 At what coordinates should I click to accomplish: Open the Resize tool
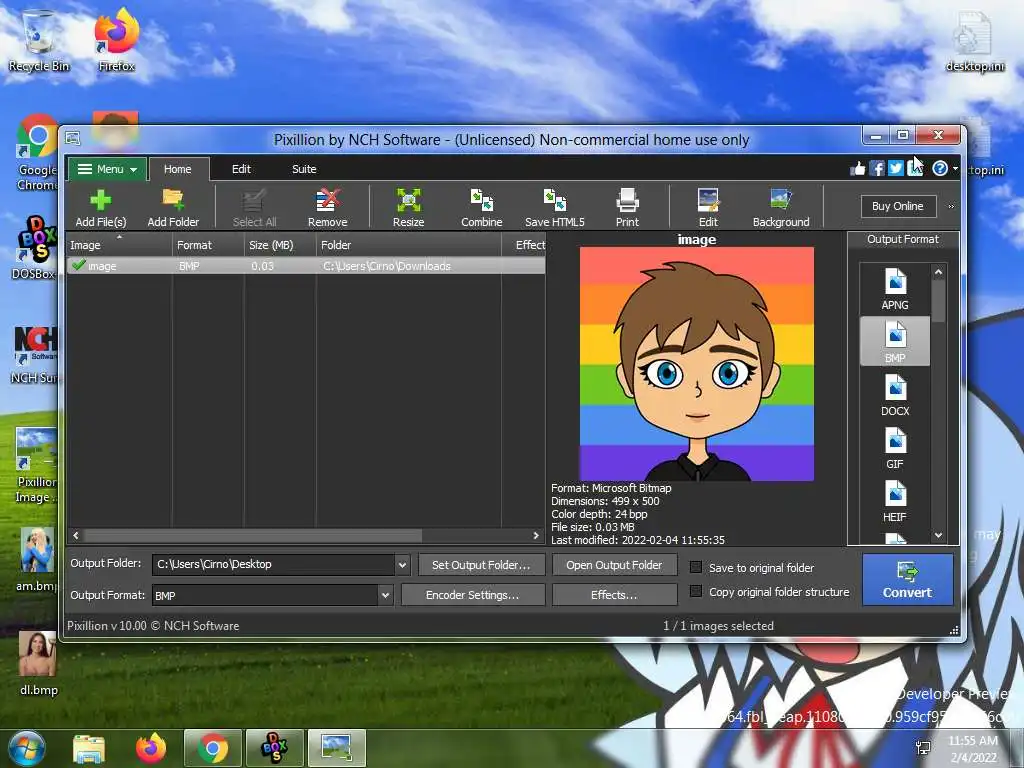tap(409, 208)
